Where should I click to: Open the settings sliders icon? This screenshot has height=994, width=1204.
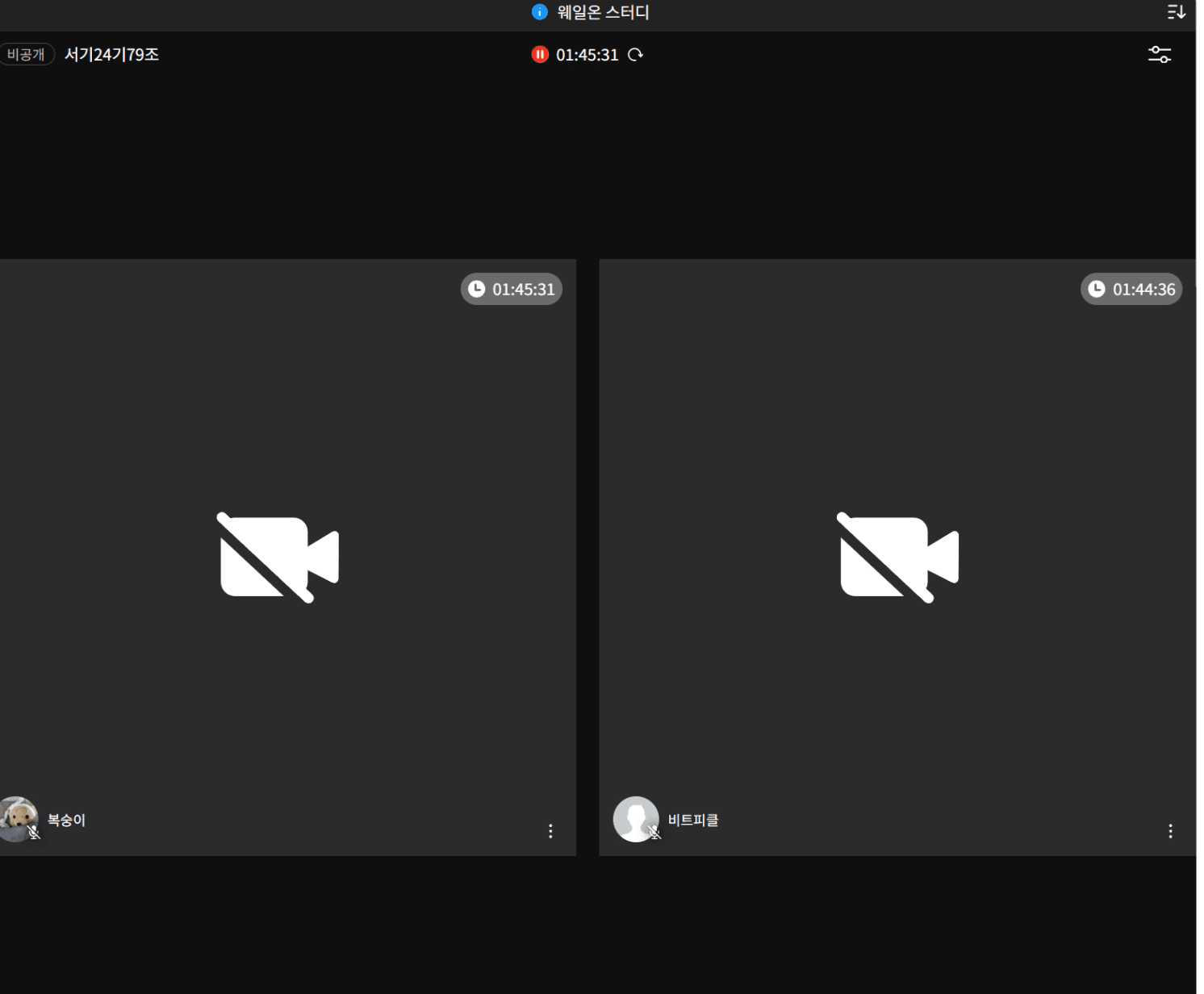click(x=1160, y=54)
